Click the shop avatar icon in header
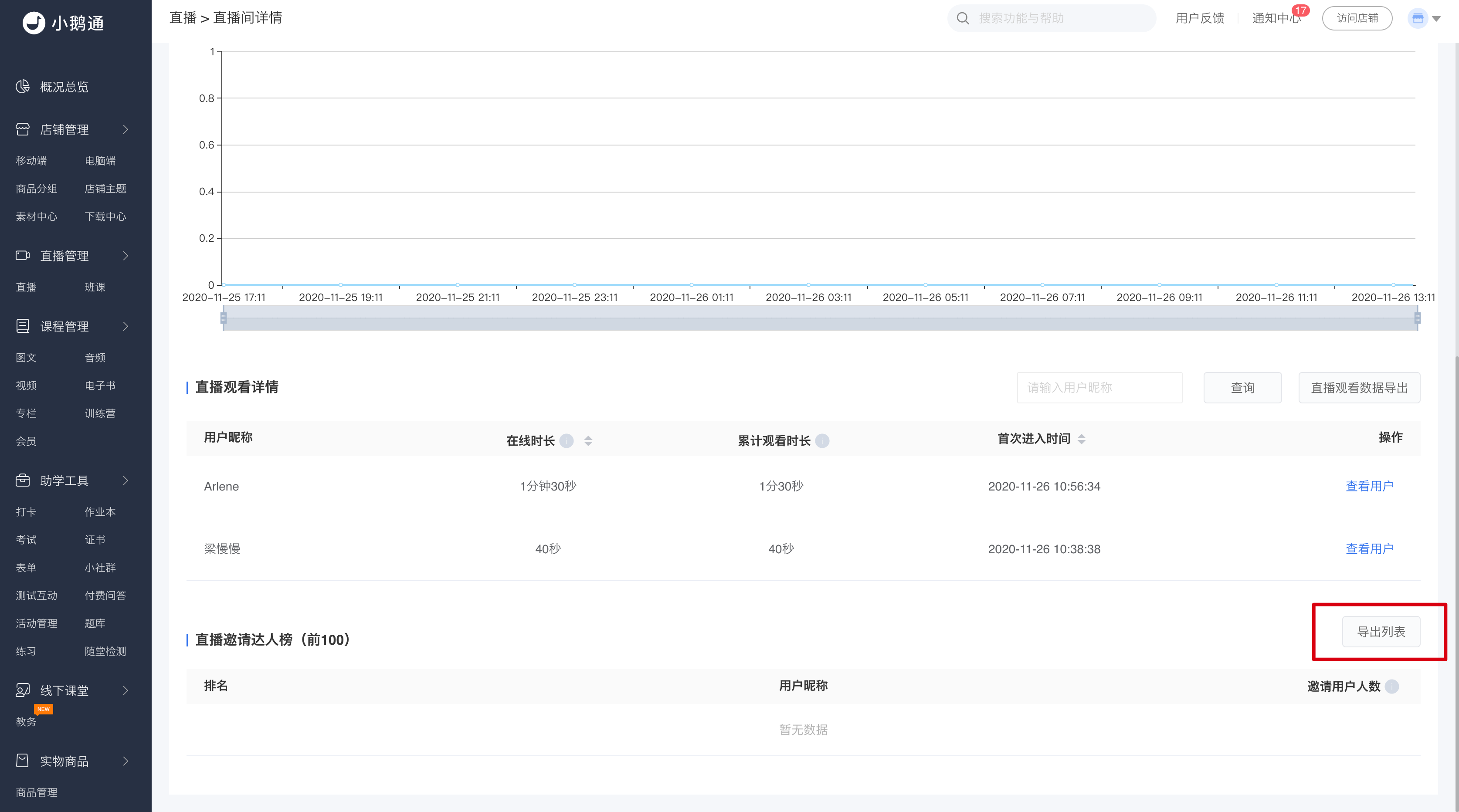This screenshot has height=812, width=1459. [1418, 18]
